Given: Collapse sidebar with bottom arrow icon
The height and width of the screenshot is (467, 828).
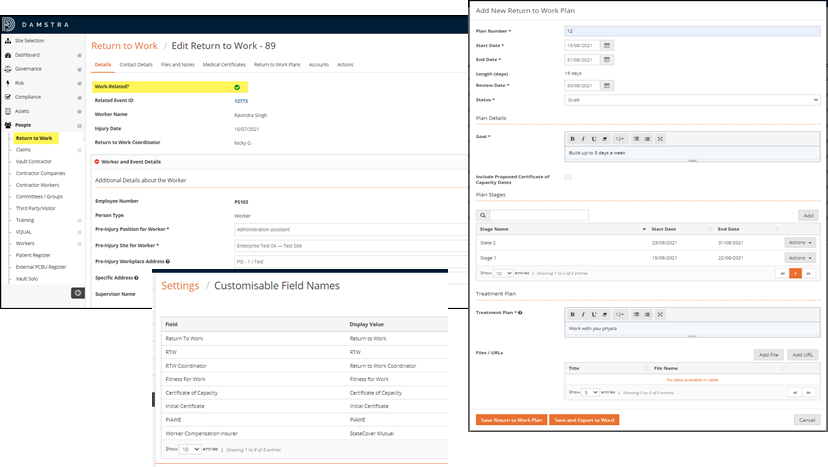Looking at the screenshot, I should [78, 293].
